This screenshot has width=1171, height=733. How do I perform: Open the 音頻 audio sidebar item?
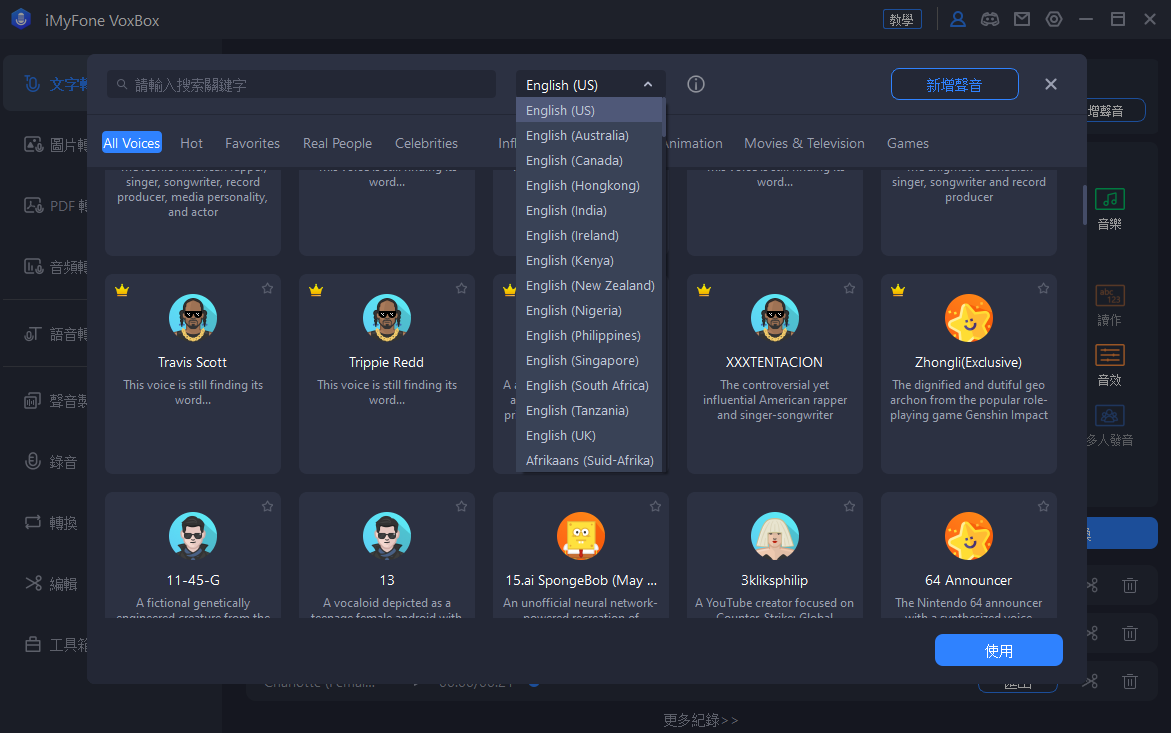[x=55, y=266]
